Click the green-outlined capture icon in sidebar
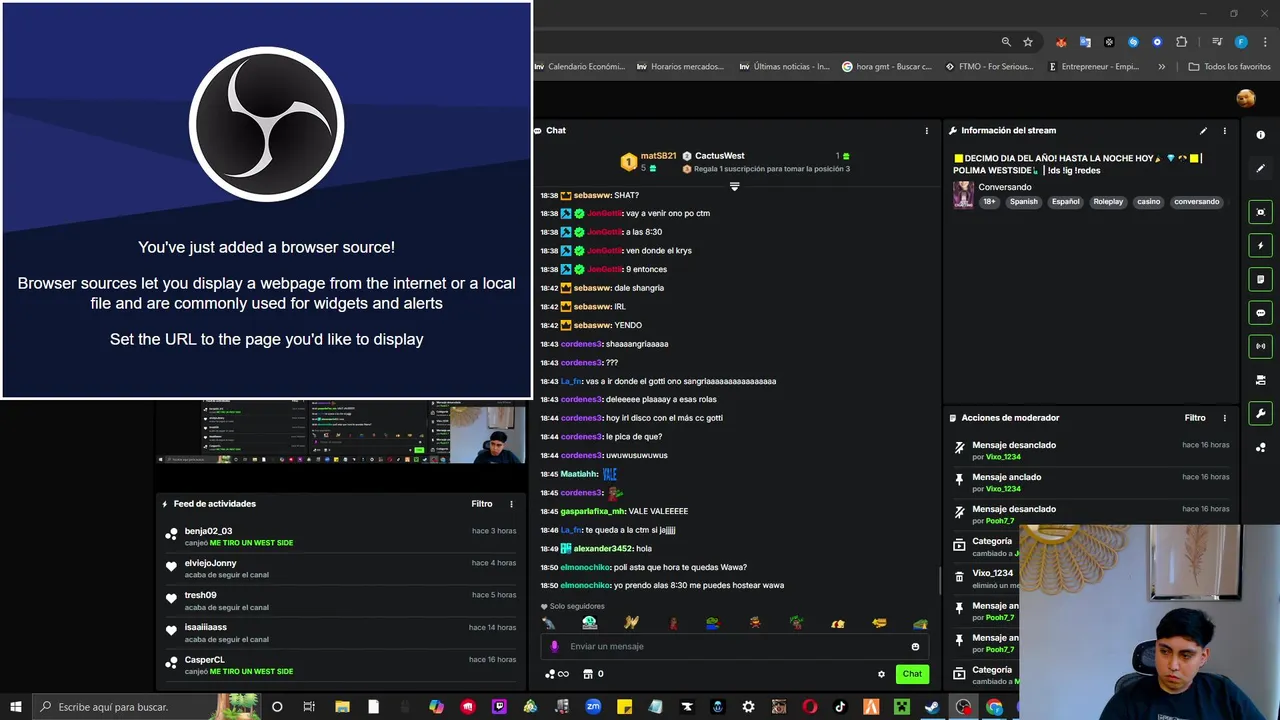Screen dimensions: 1280x720 [x=1260, y=212]
